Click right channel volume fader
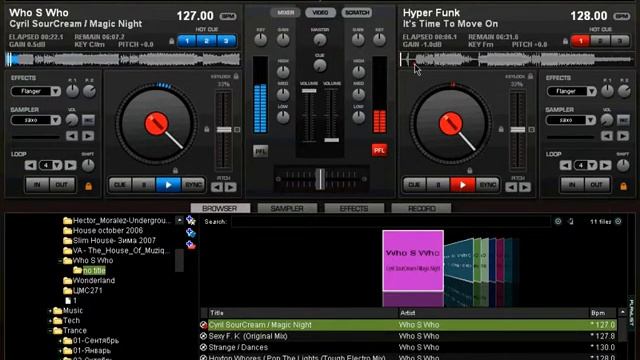This screenshot has height=360, width=640. click(331, 140)
